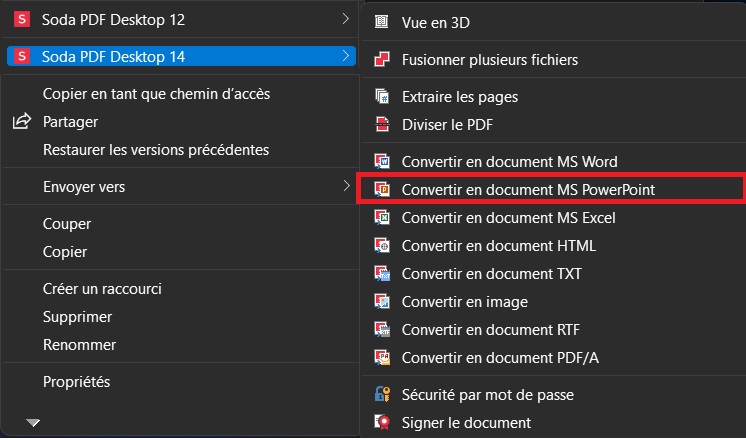
Task: Click the RTF conversion icon
Action: (x=382, y=329)
